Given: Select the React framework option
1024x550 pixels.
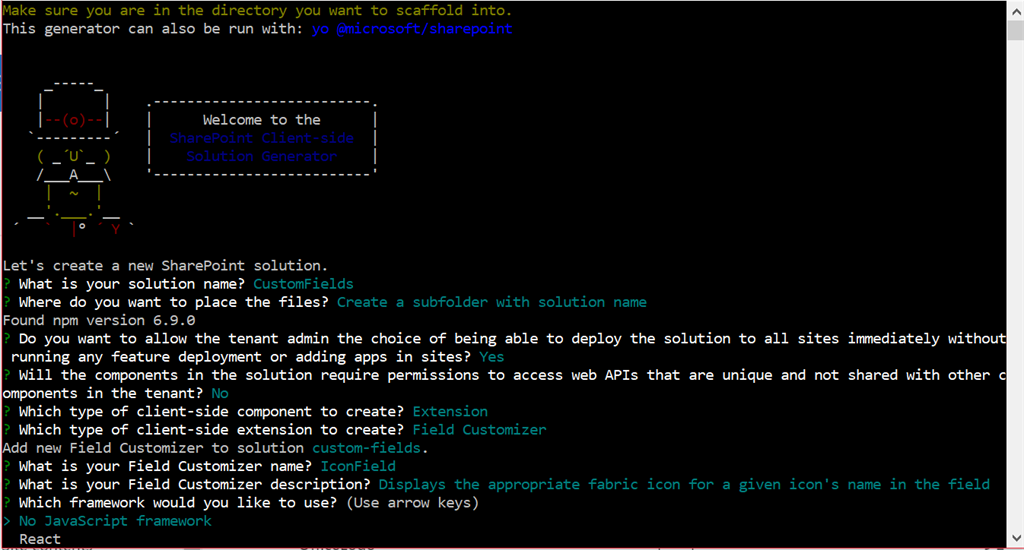Looking at the screenshot, I should pos(40,539).
